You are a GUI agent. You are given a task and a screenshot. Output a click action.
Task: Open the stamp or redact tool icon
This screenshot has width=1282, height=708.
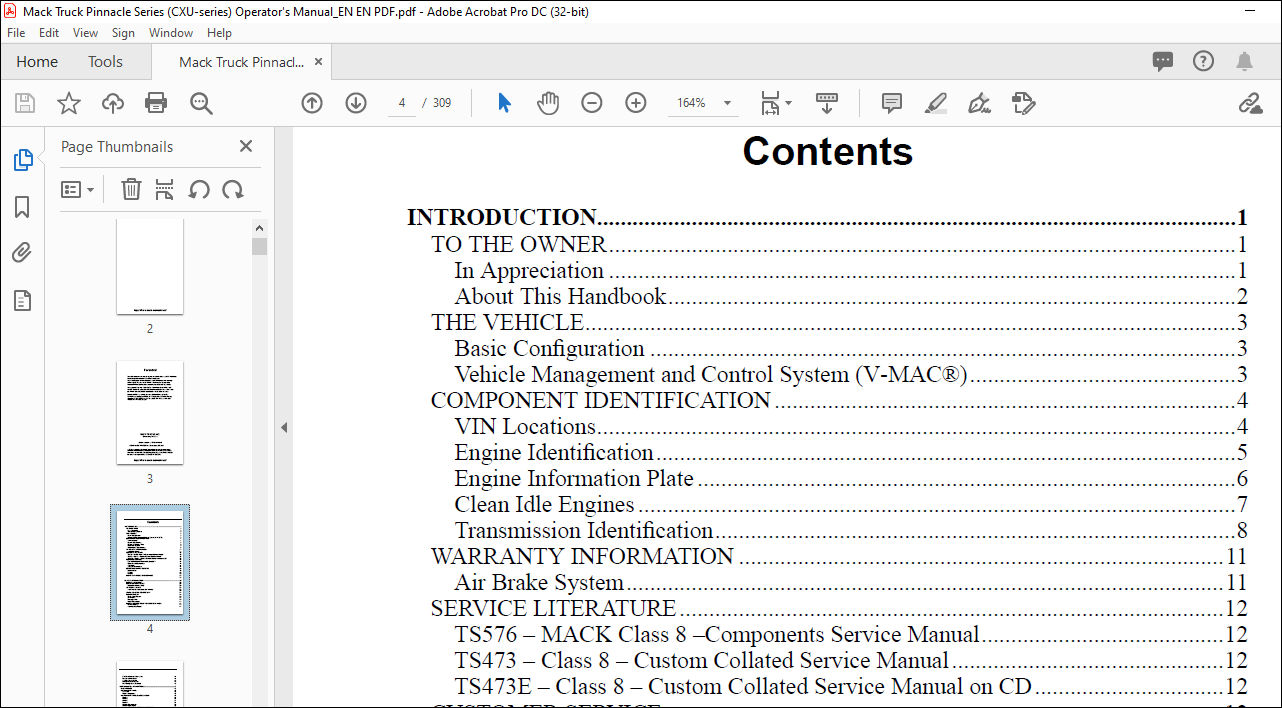1023,103
